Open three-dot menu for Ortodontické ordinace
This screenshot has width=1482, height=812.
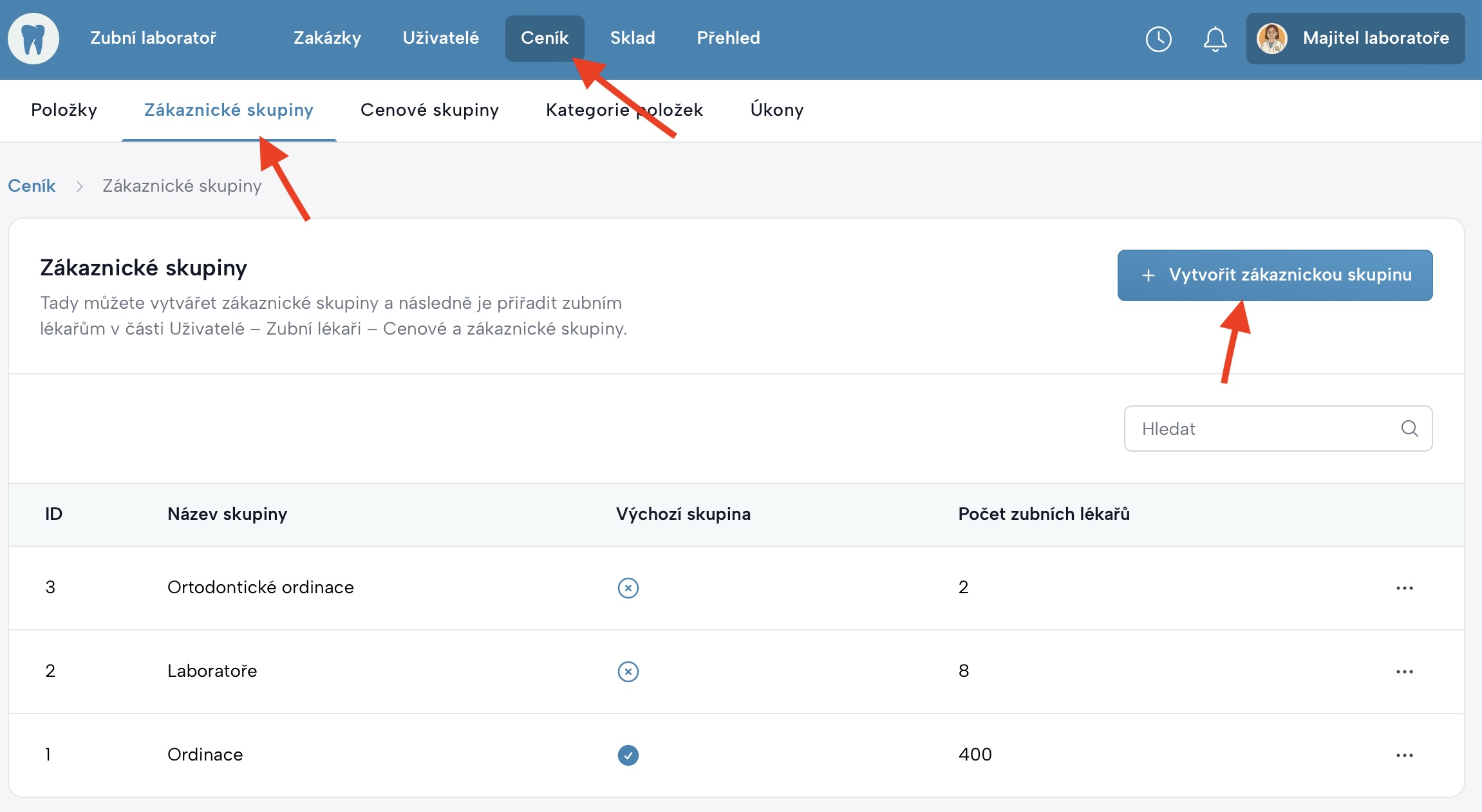(x=1404, y=588)
